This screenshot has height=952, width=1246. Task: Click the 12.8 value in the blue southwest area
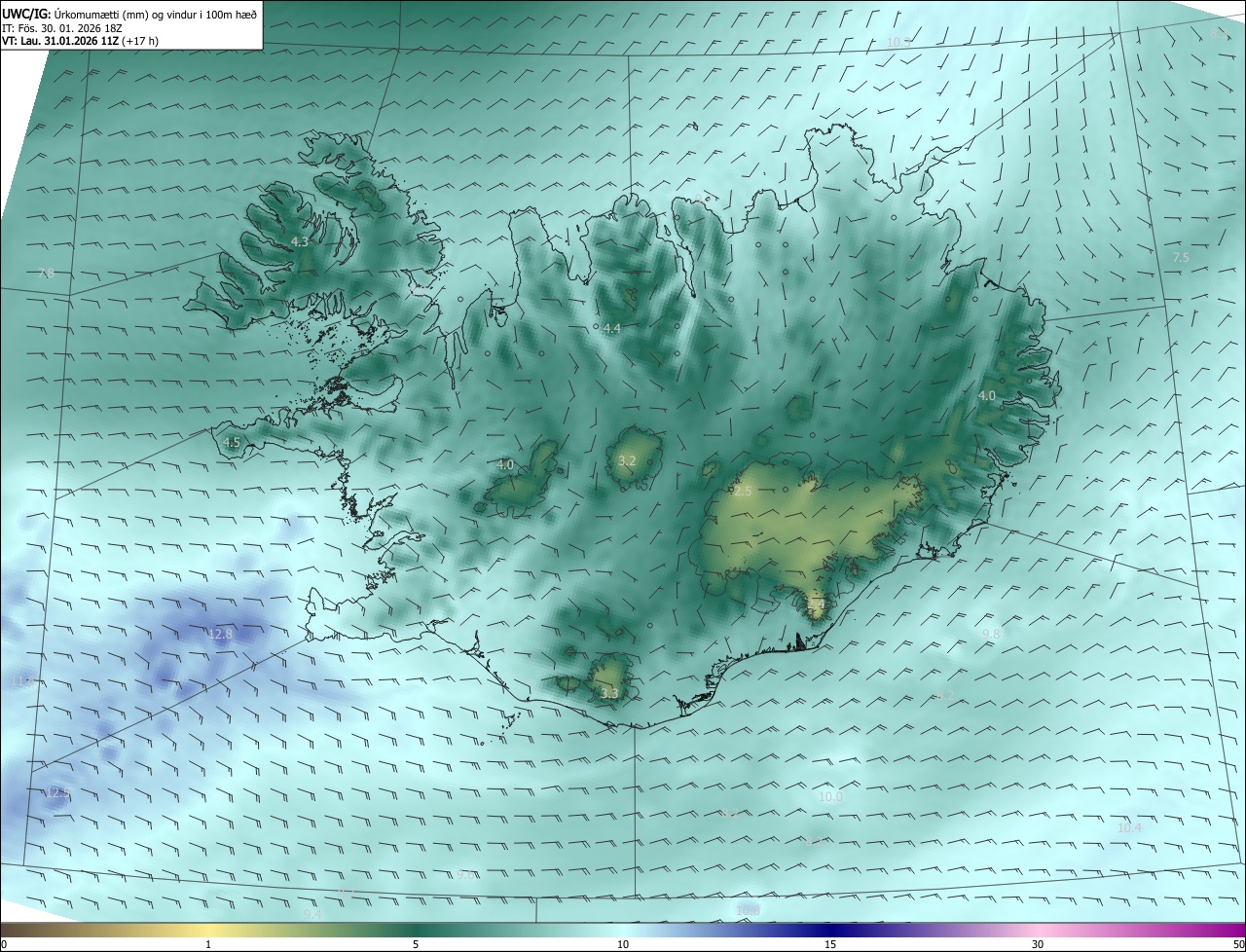tap(221, 634)
